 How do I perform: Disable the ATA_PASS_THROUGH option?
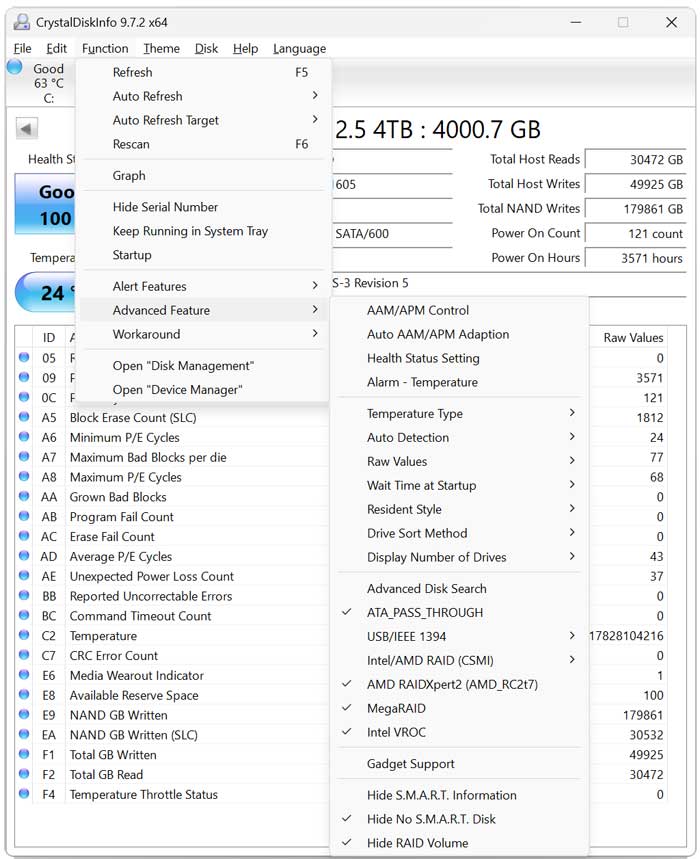(x=428, y=612)
